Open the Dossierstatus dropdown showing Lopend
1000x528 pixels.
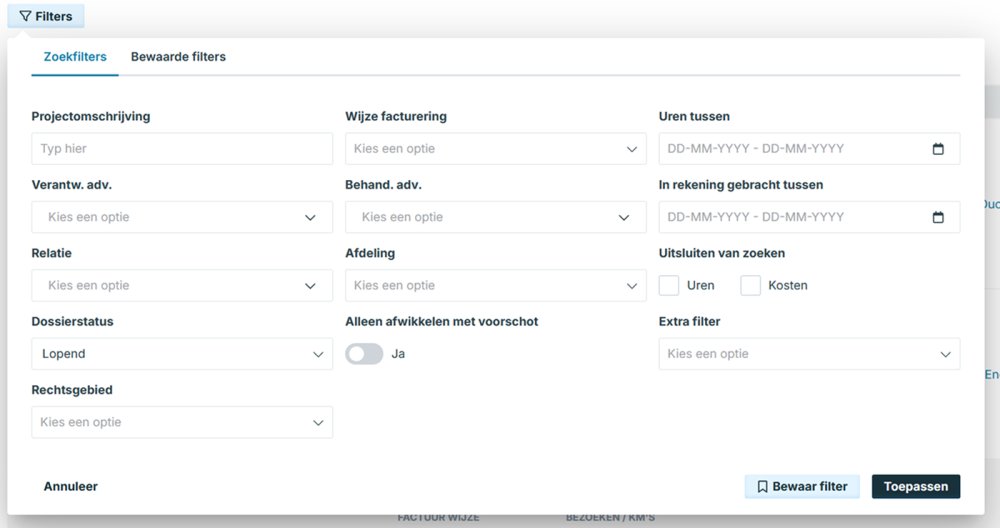182,354
